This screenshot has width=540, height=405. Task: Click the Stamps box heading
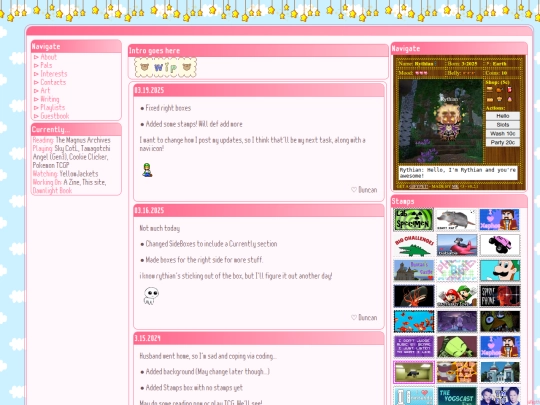403,201
